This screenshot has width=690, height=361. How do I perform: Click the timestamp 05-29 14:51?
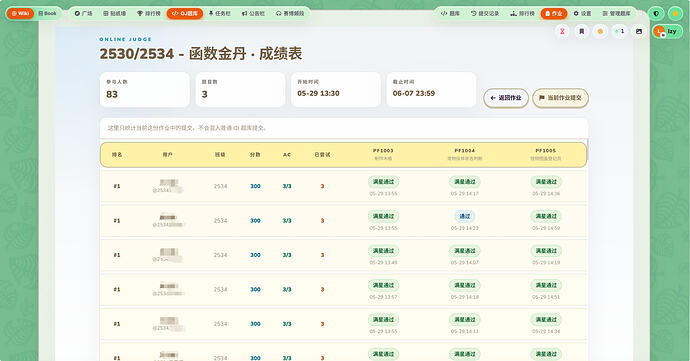click(546, 297)
